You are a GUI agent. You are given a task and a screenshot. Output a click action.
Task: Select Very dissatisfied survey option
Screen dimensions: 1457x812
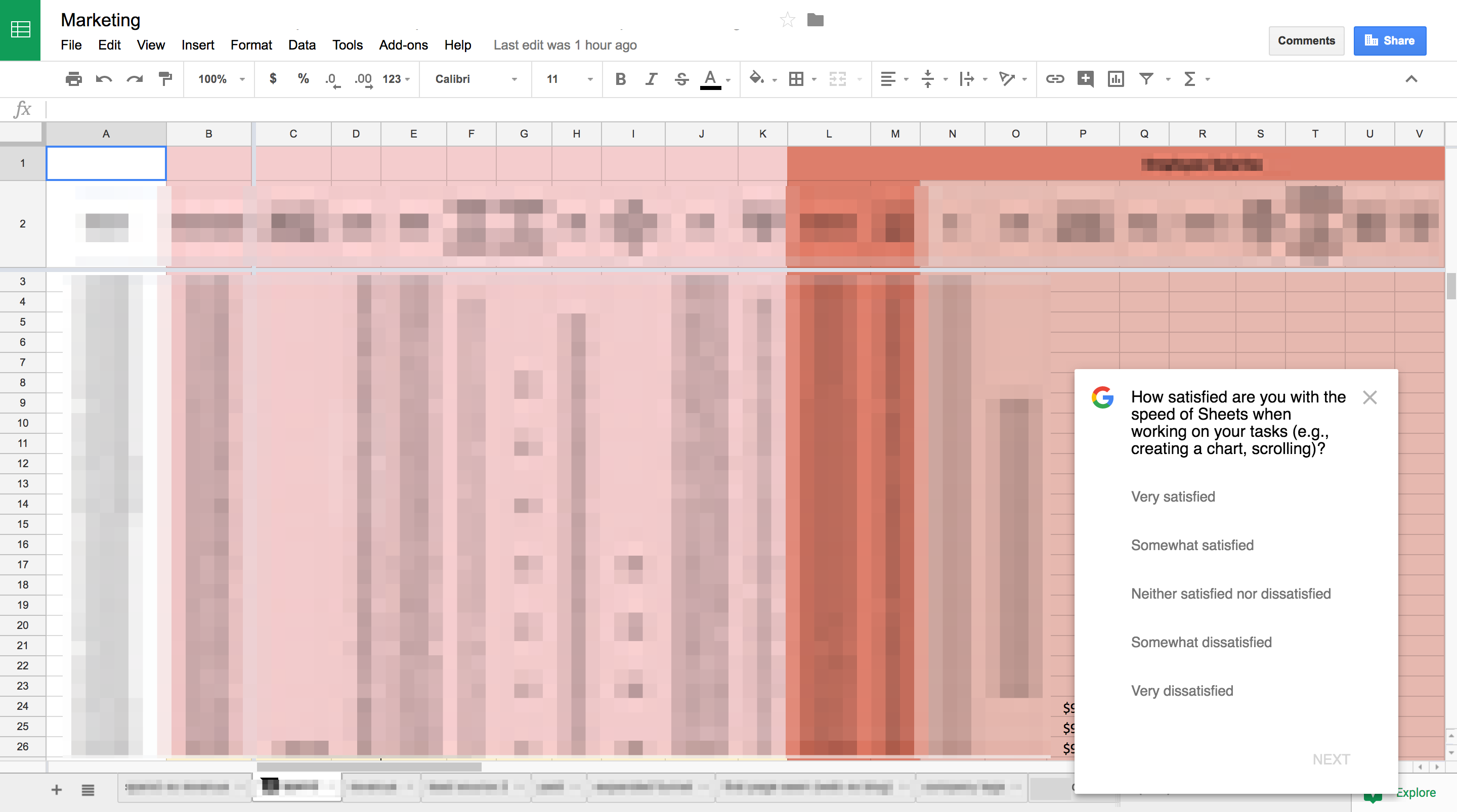click(x=1182, y=691)
